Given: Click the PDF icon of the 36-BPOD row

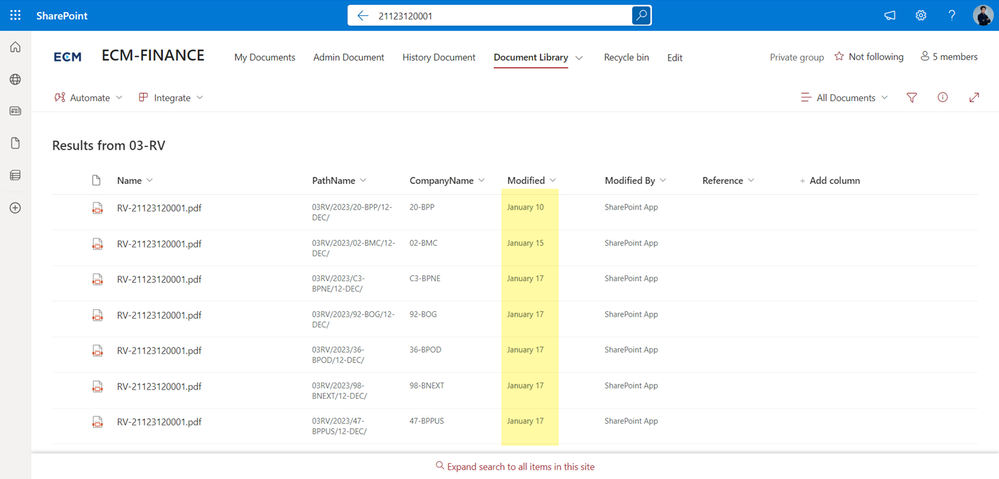Looking at the screenshot, I should [97, 350].
